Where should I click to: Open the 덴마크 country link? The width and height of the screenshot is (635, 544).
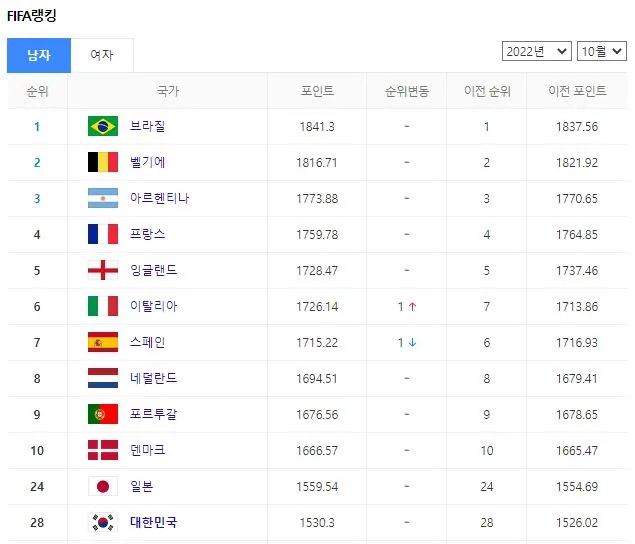click(147, 450)
